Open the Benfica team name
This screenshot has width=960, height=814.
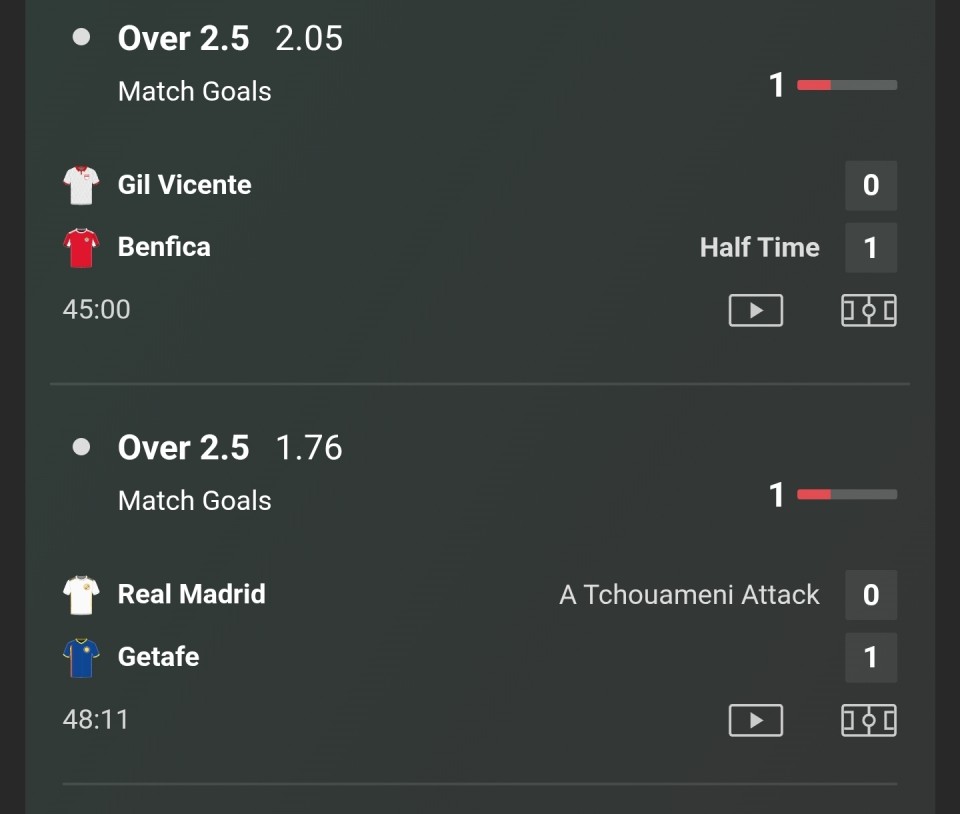(164, 247)
